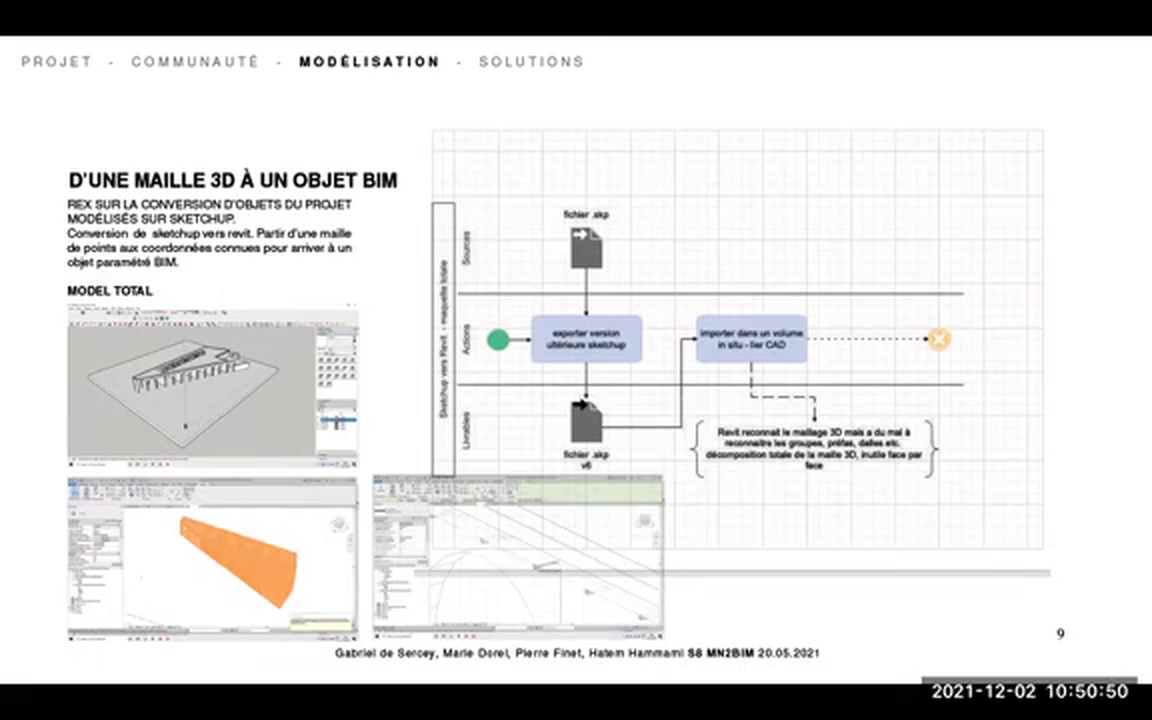Switch to the SOLUTIONS section
Screen dimensions: 1152x720
[531, 62]
